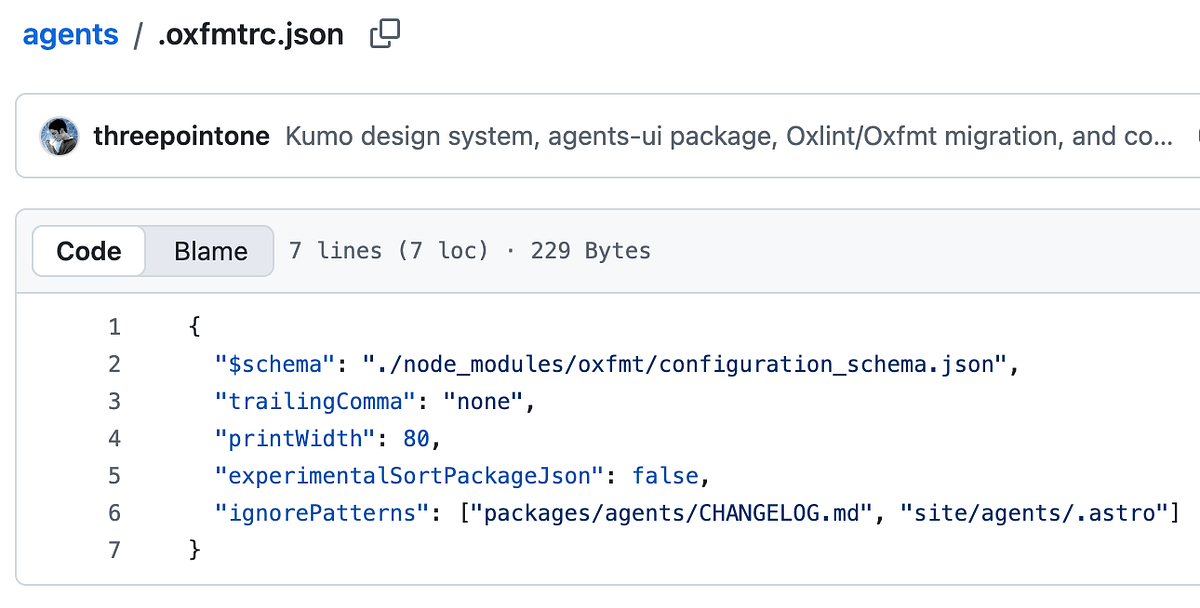Switch to the Code view tab
Viewport: 1200px width, 608px height.
point(89,250)
